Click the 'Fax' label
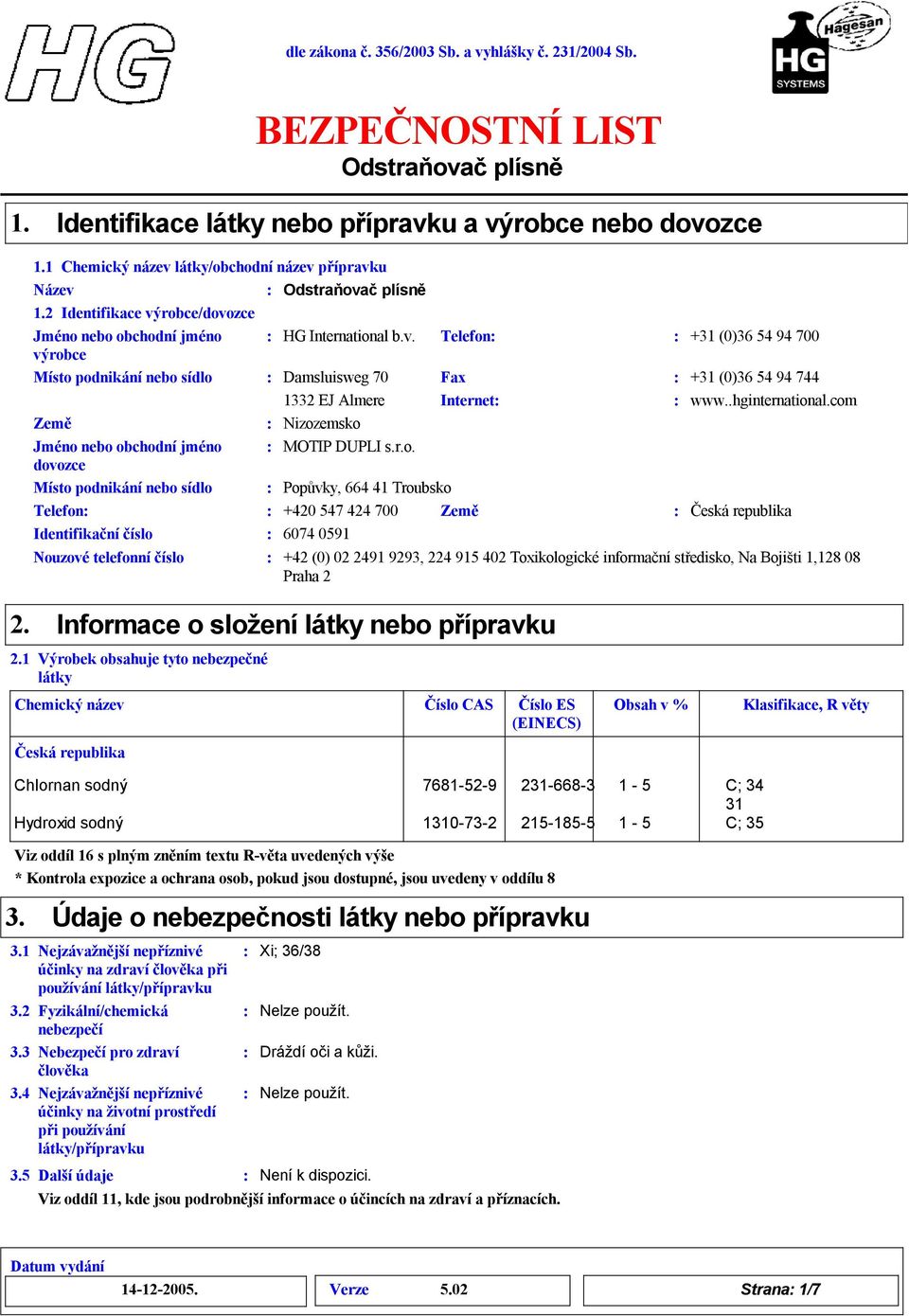The width and height of the screenshot is (909, 1316). coord(453,378)
